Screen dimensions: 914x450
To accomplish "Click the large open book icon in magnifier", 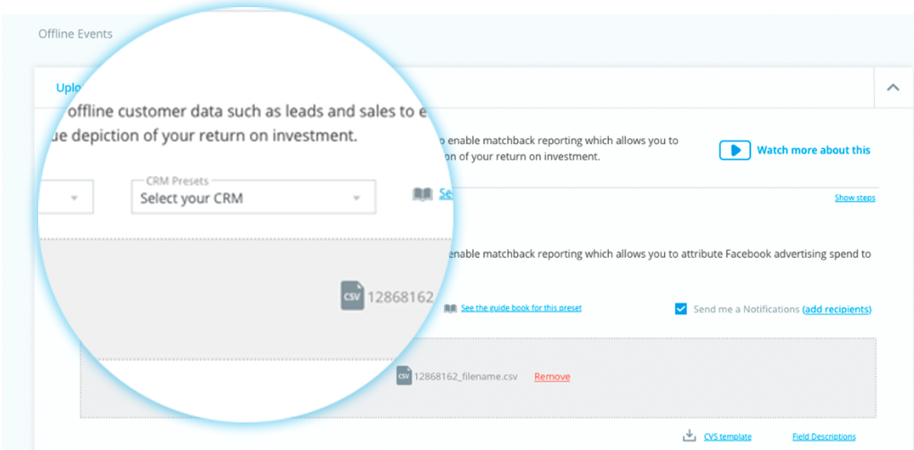I will 423,194.
